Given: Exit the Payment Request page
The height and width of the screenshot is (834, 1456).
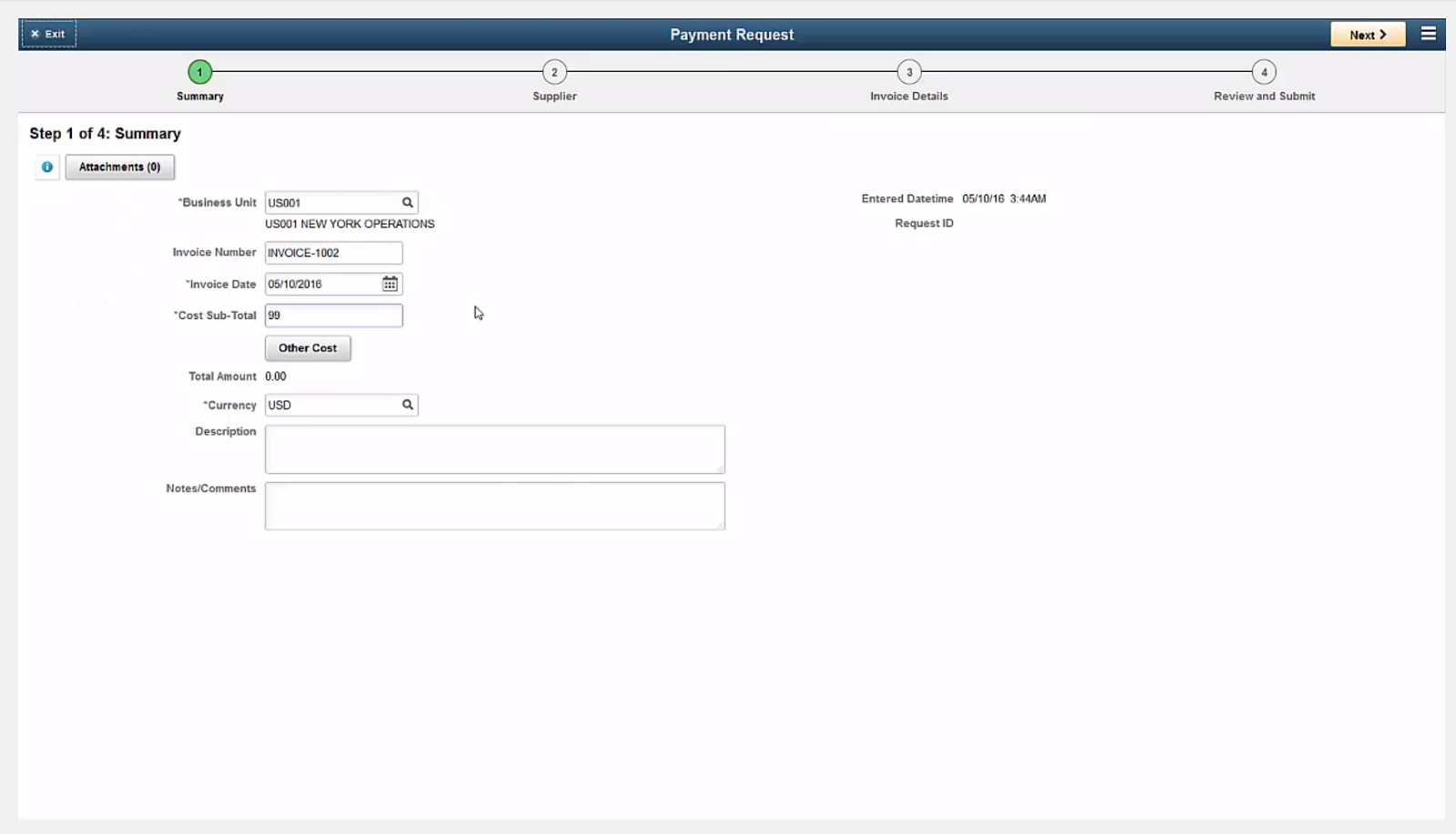Looking at the screenshot, I should (48, 34).
